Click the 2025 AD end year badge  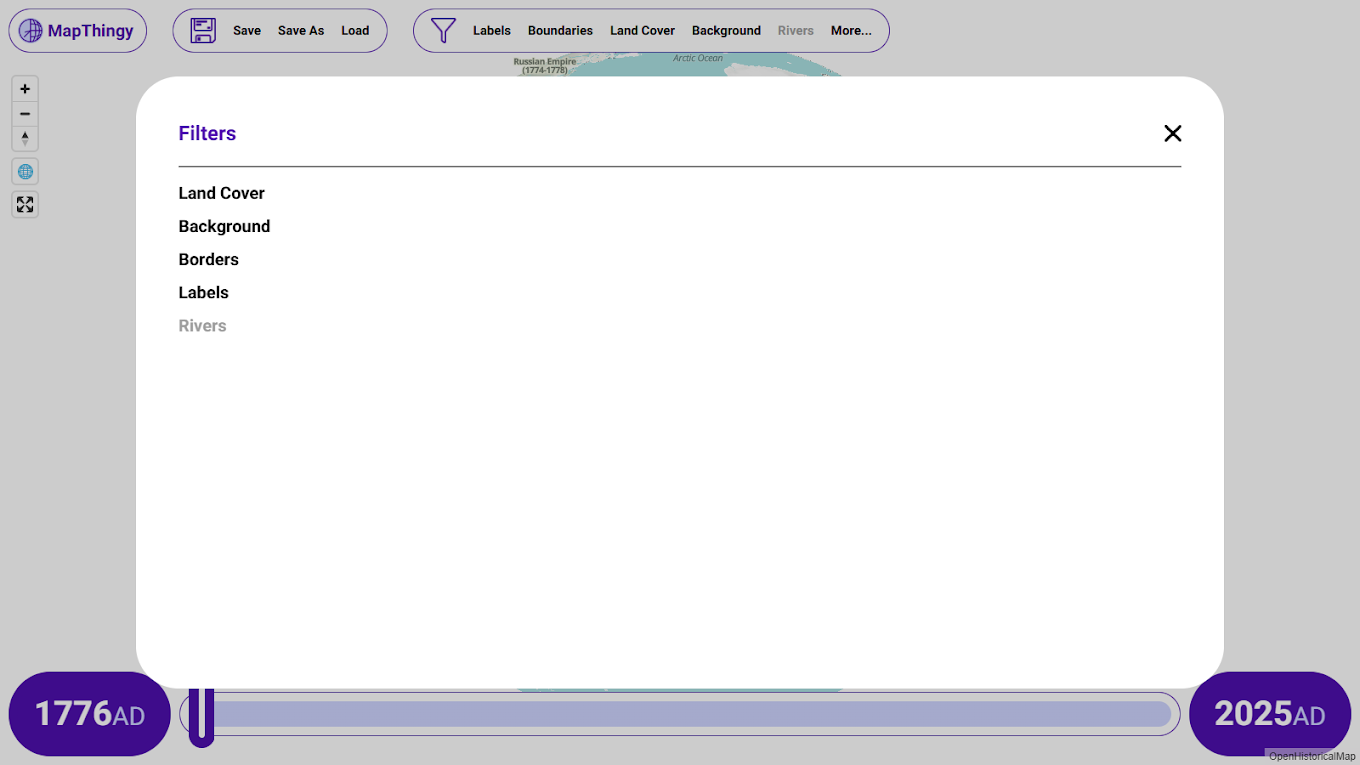1269,714
